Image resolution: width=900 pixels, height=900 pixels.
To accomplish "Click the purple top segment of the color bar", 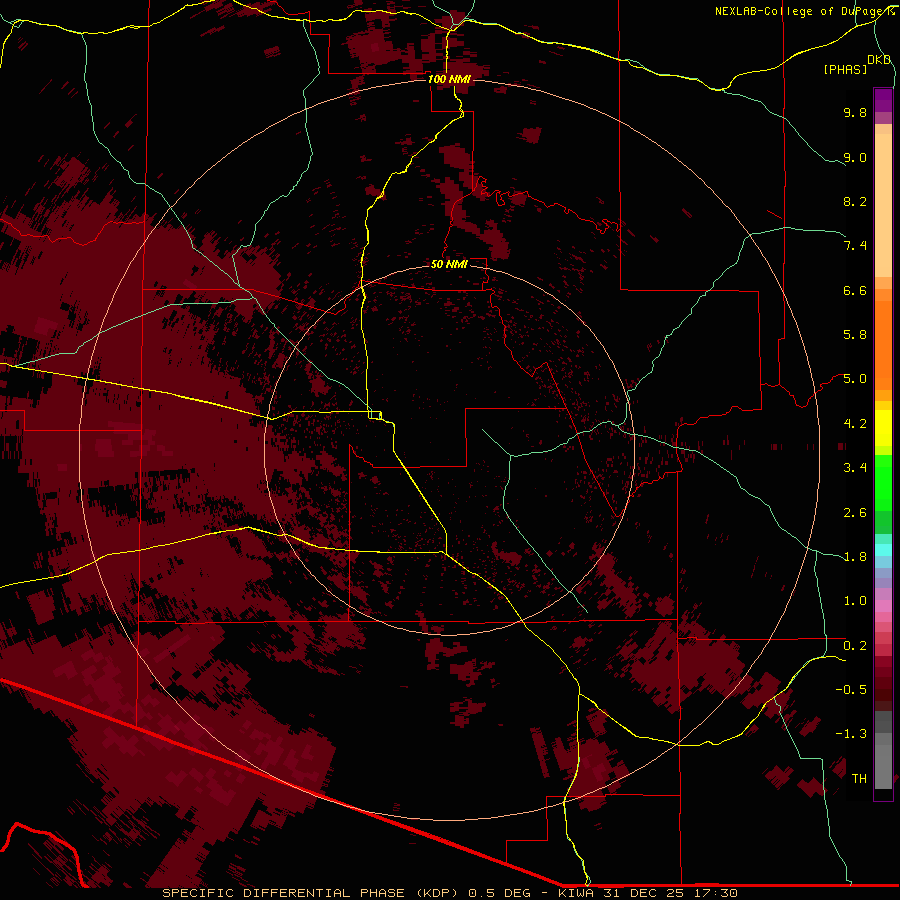I will pyautogui.click(x=883, y=100).
